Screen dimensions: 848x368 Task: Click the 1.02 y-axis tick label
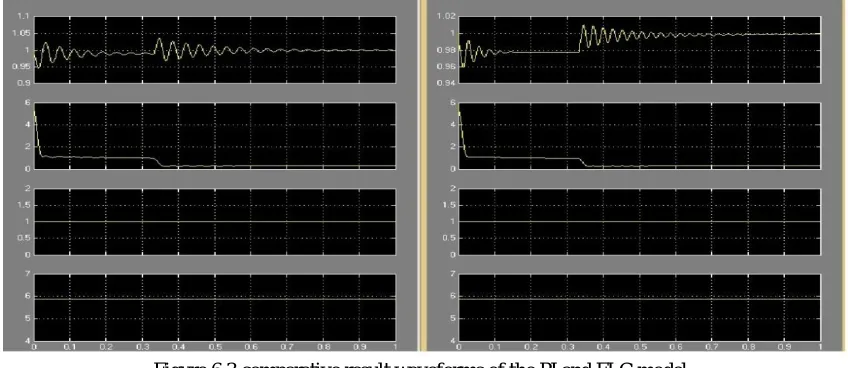(x=446, y=17)
